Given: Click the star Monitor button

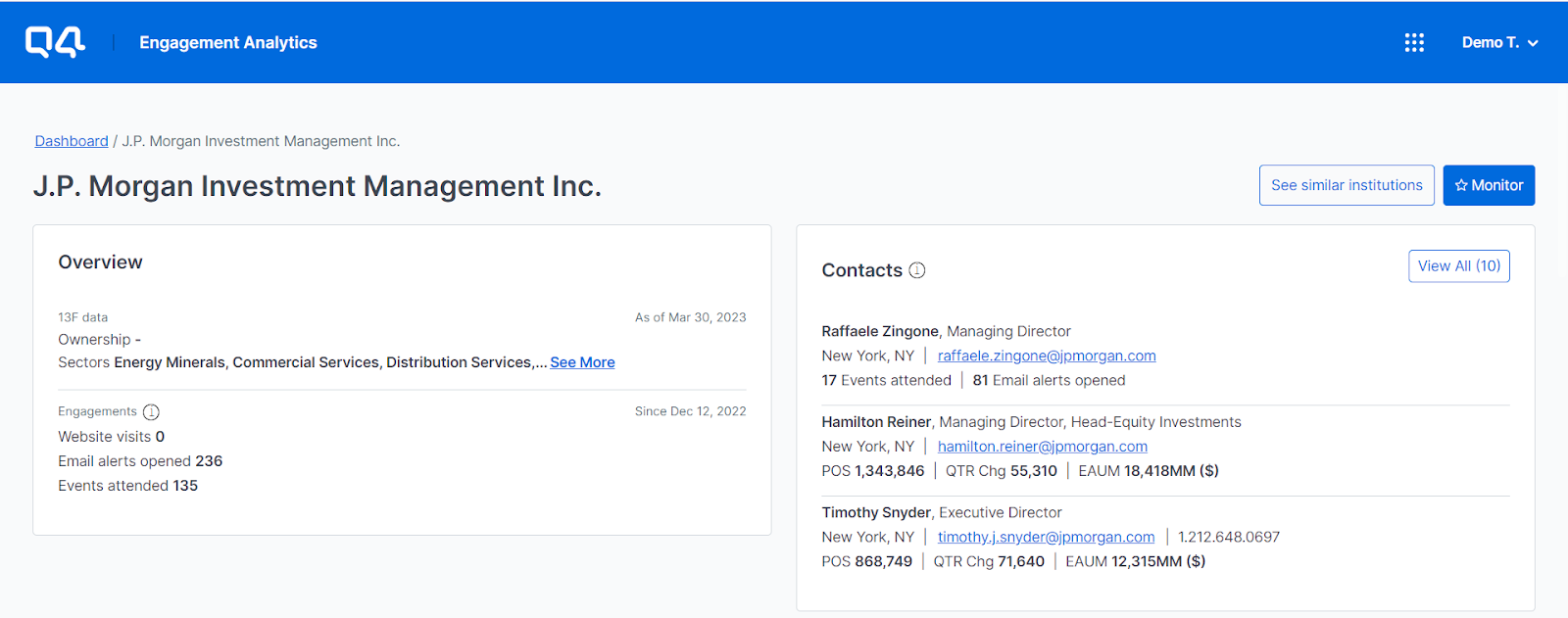Looking at the screenshot, I should click(x=1489, y=185).
